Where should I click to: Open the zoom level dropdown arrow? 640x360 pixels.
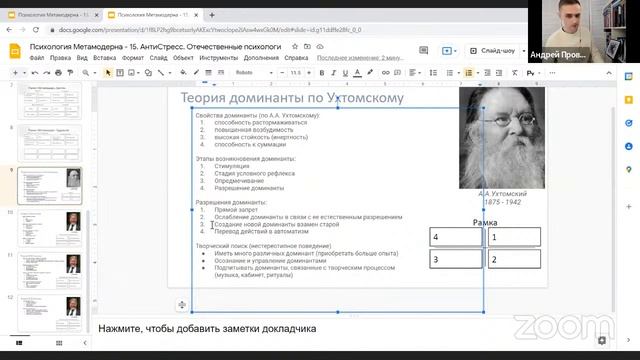pyautogui.click(x=95, y=73)
